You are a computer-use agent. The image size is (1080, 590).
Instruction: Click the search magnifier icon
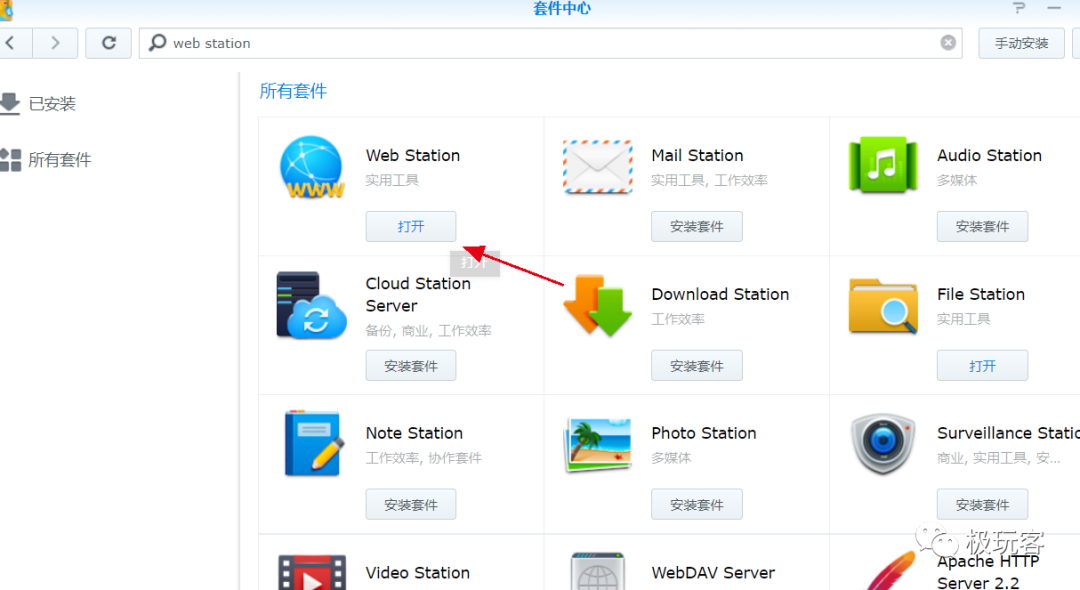(157, 43)
